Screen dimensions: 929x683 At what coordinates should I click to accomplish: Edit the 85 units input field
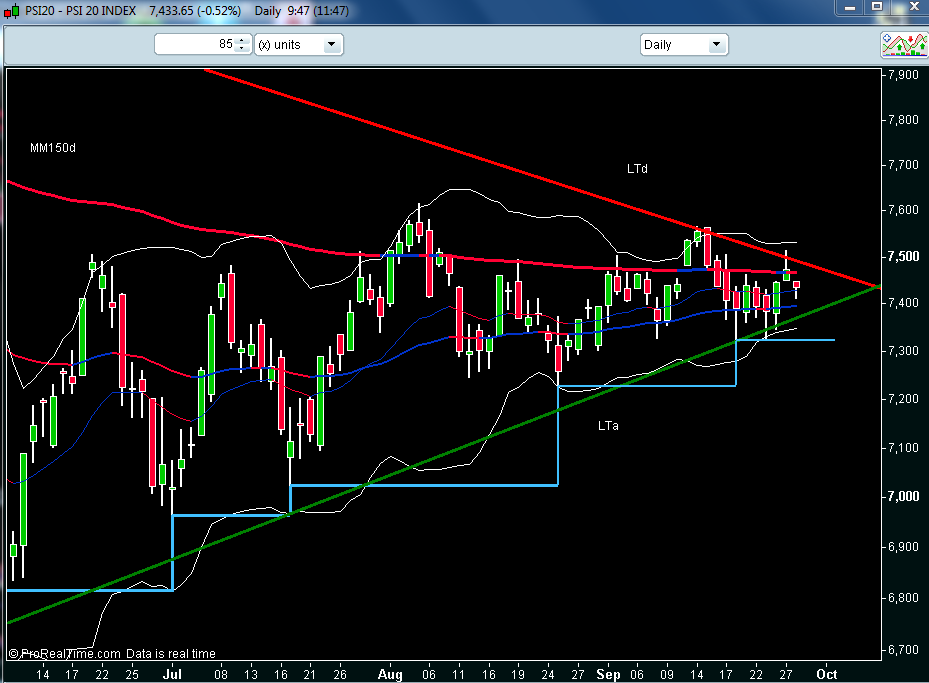pyautogui.click(x=196, y=44)
